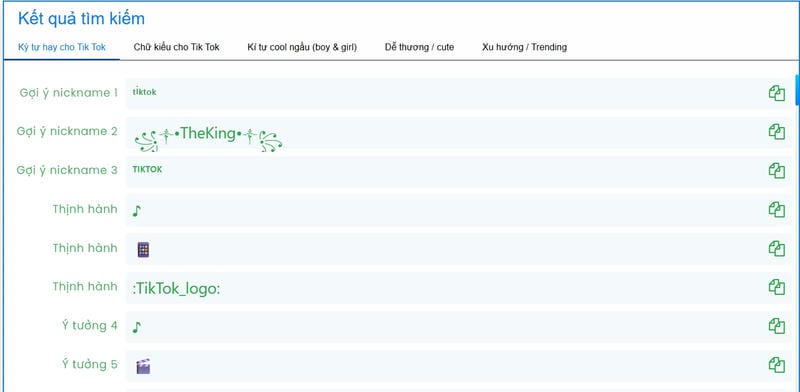Select the Dễ thương / cute tab
Image resolution: width=800 pixels, height=392 pixels.
point(419,47)
